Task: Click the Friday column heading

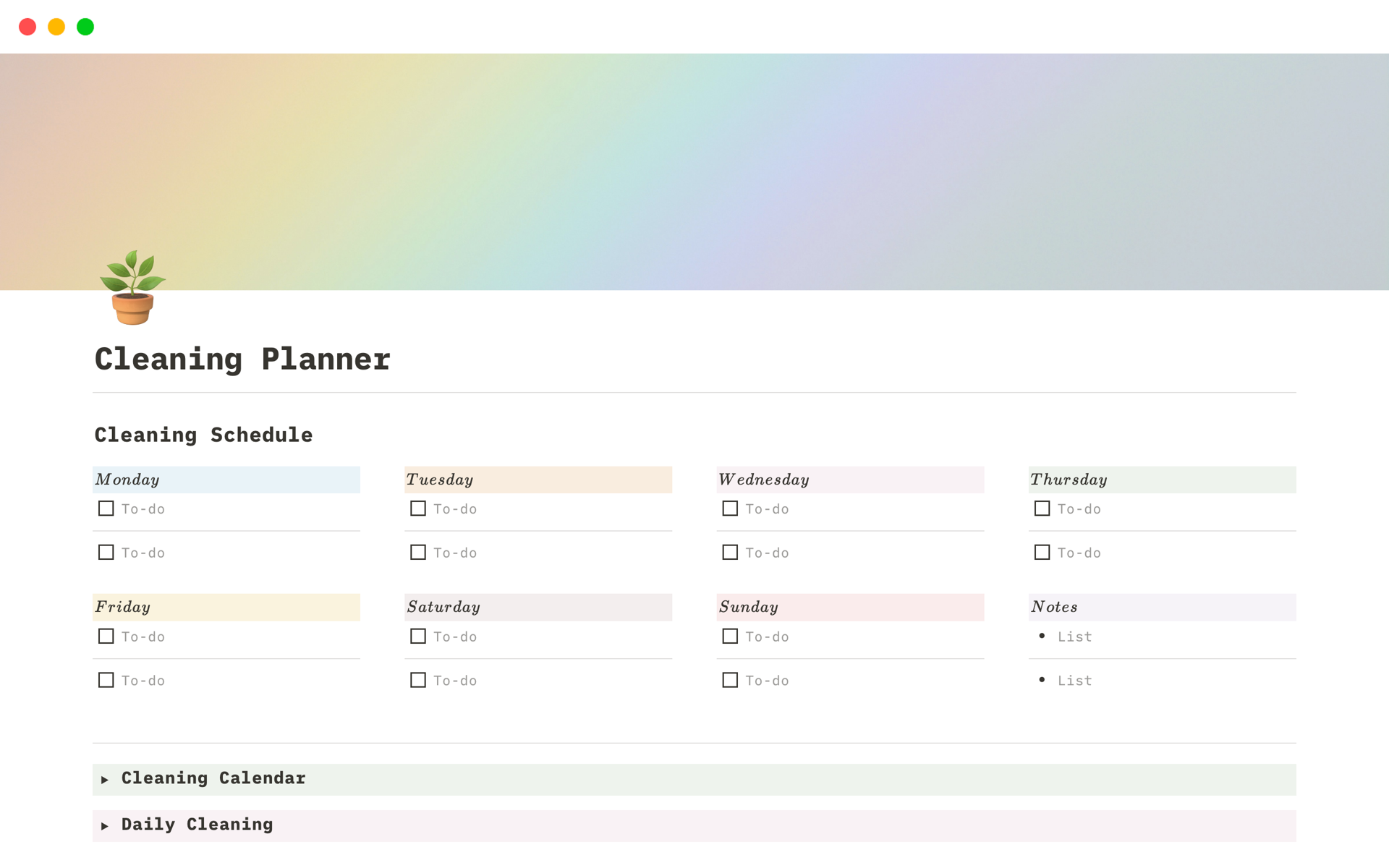Action: click(x=123, y=608)
